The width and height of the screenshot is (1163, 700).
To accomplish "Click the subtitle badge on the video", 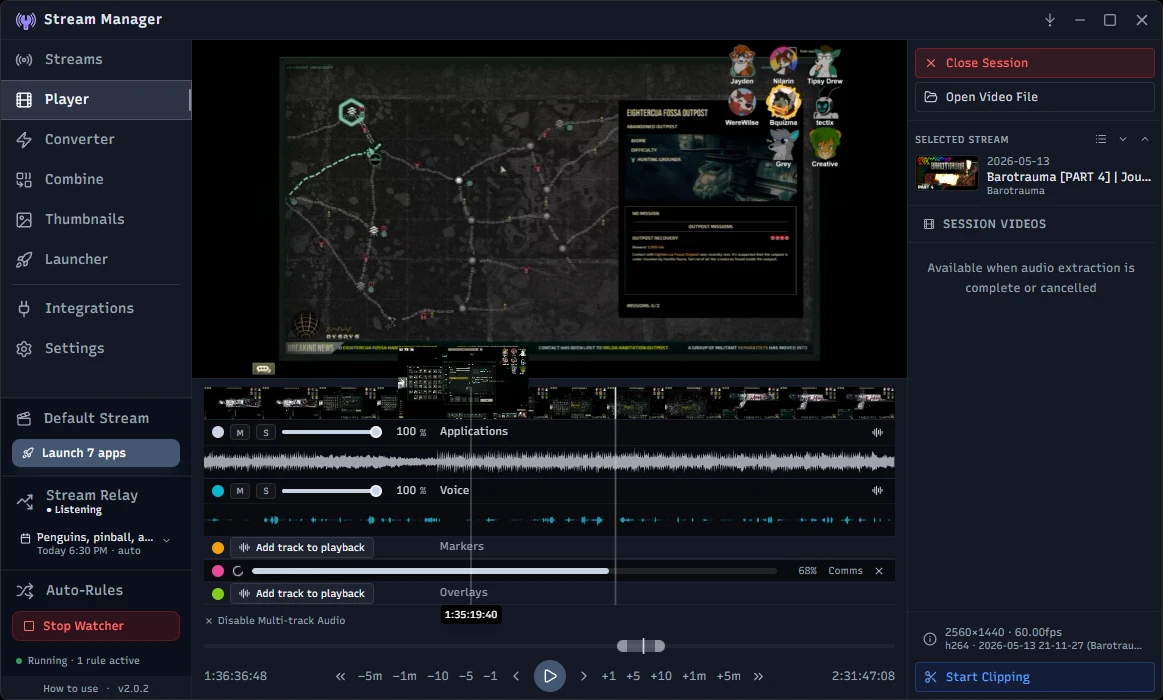I will (x=263, y=369).
